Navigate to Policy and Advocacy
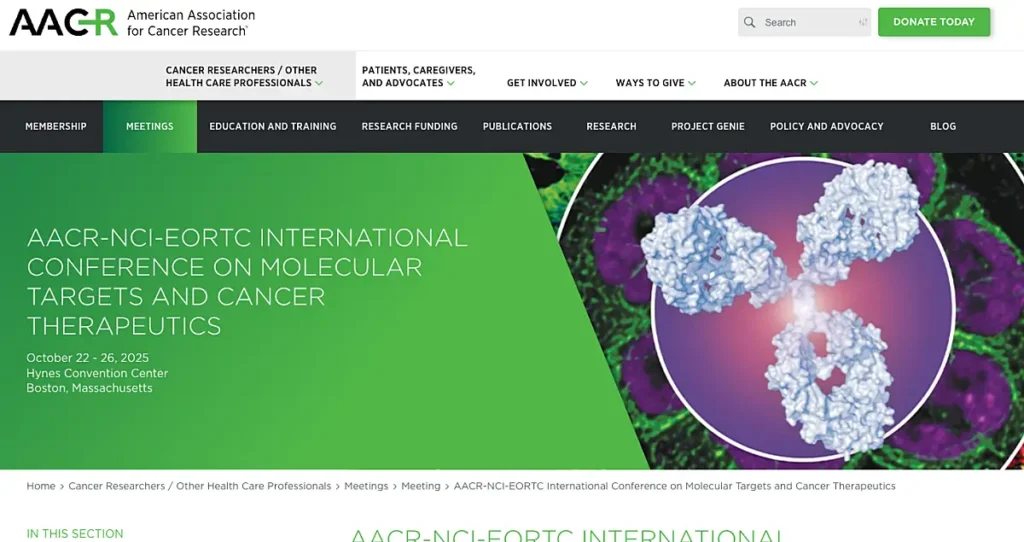This screenshot has width=1024, height=542. pyautogui.click(x=826, y=127)
